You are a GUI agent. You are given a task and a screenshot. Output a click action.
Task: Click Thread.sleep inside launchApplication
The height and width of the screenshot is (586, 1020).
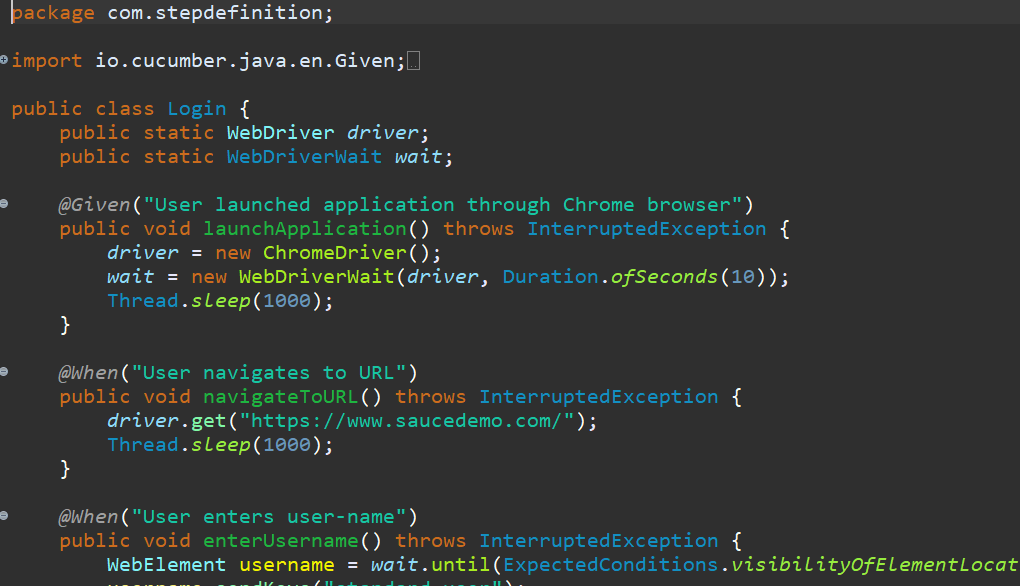coord(179,301)
